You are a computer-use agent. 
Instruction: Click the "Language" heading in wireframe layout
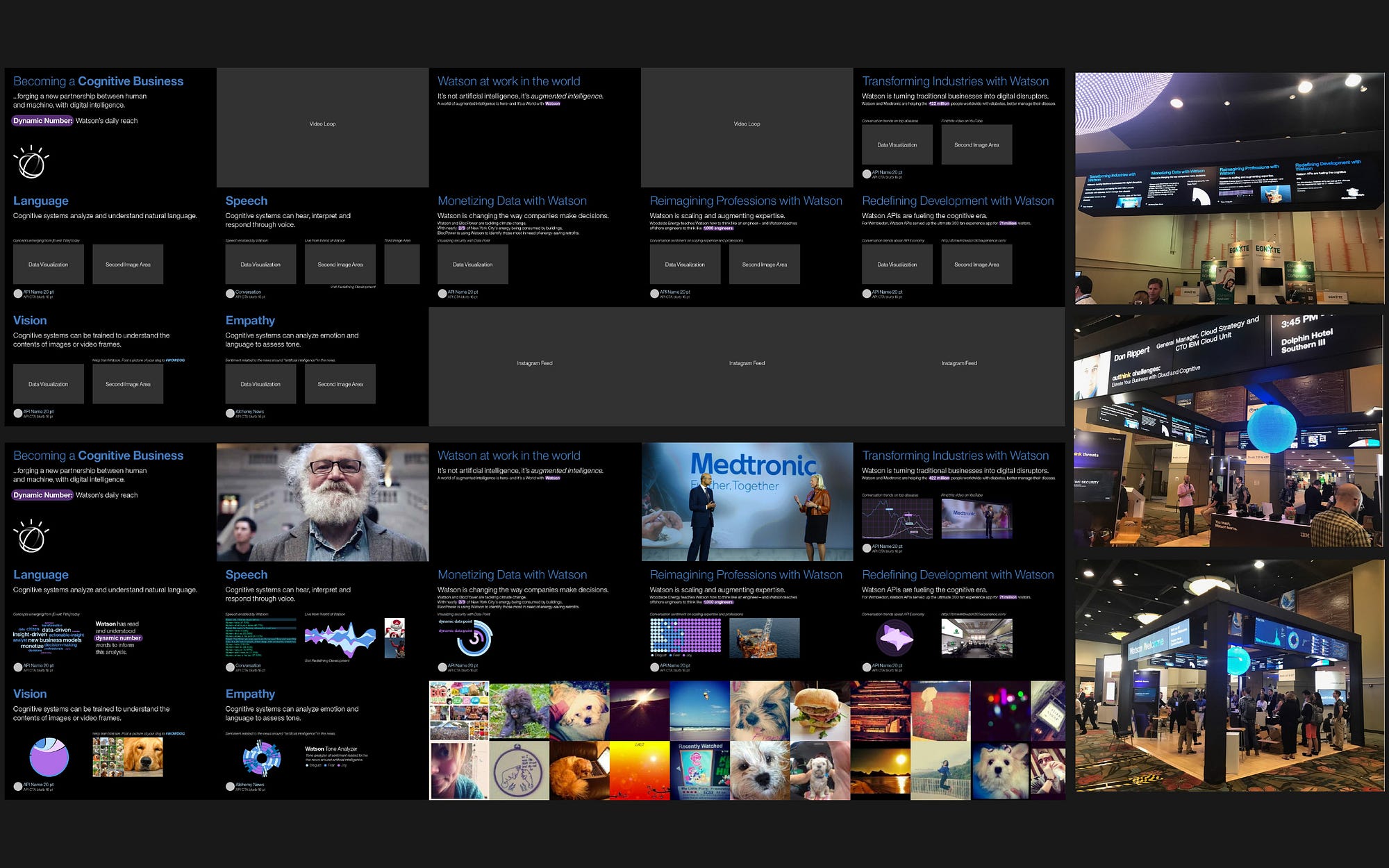point(41,201)
